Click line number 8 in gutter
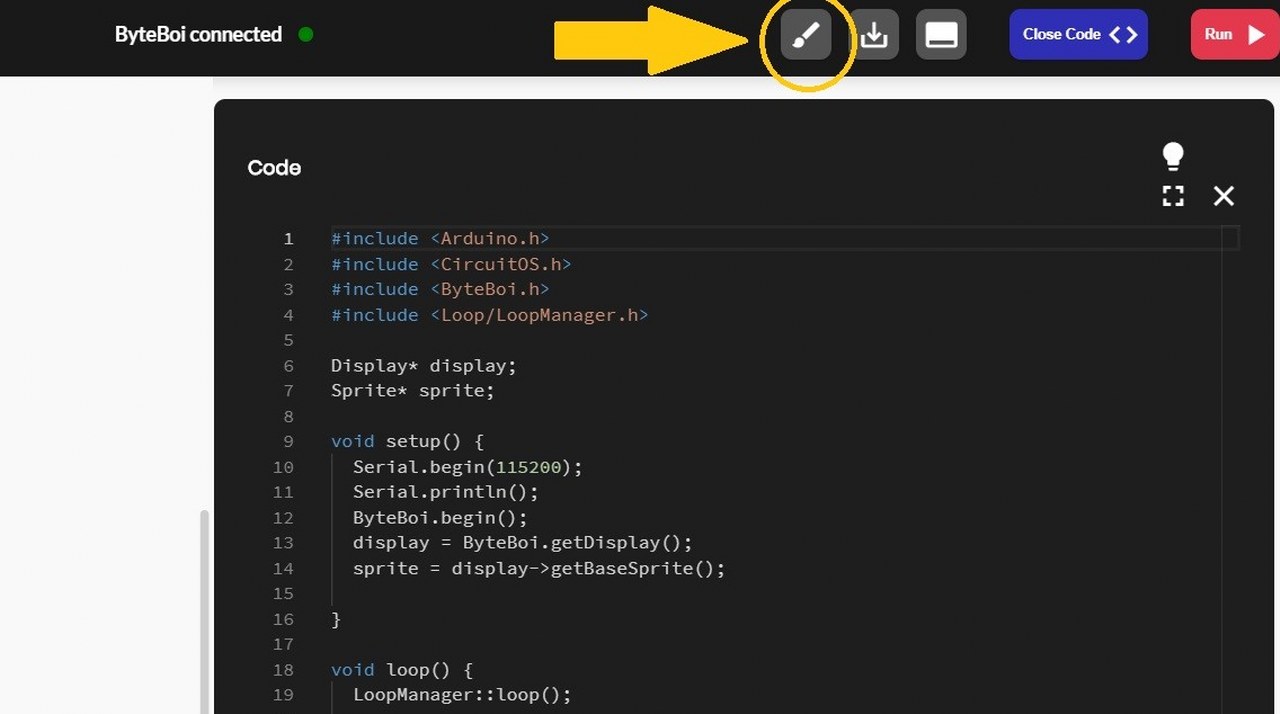Viewport: 1280px width, 714px height. tap(288, 416)
